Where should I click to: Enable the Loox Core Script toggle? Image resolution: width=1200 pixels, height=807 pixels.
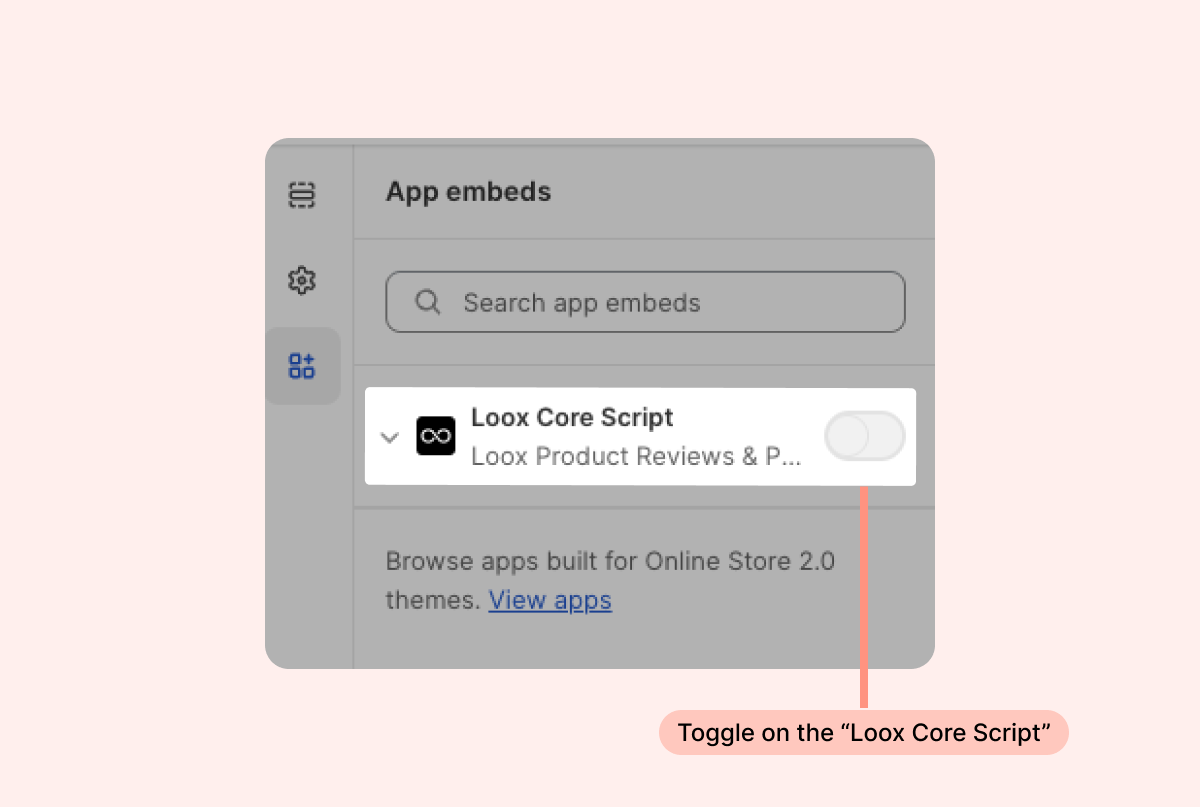865,436
